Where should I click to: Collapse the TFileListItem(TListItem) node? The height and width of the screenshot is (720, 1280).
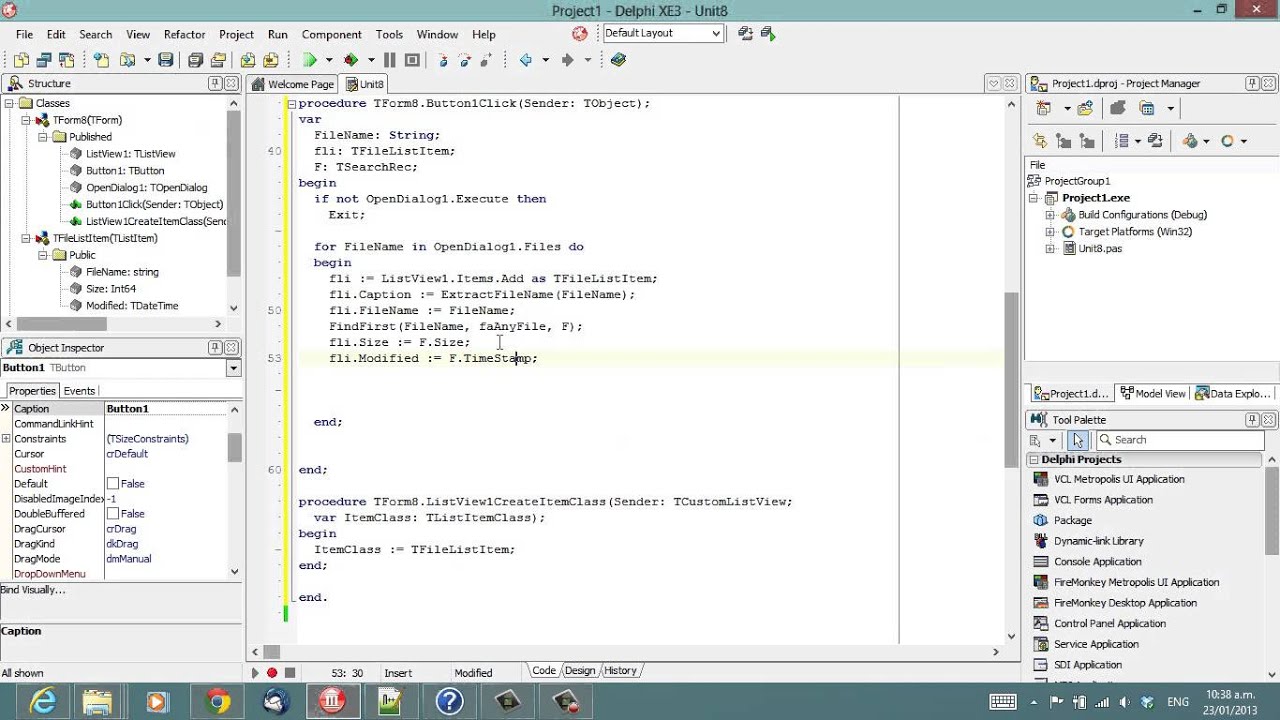27,238
